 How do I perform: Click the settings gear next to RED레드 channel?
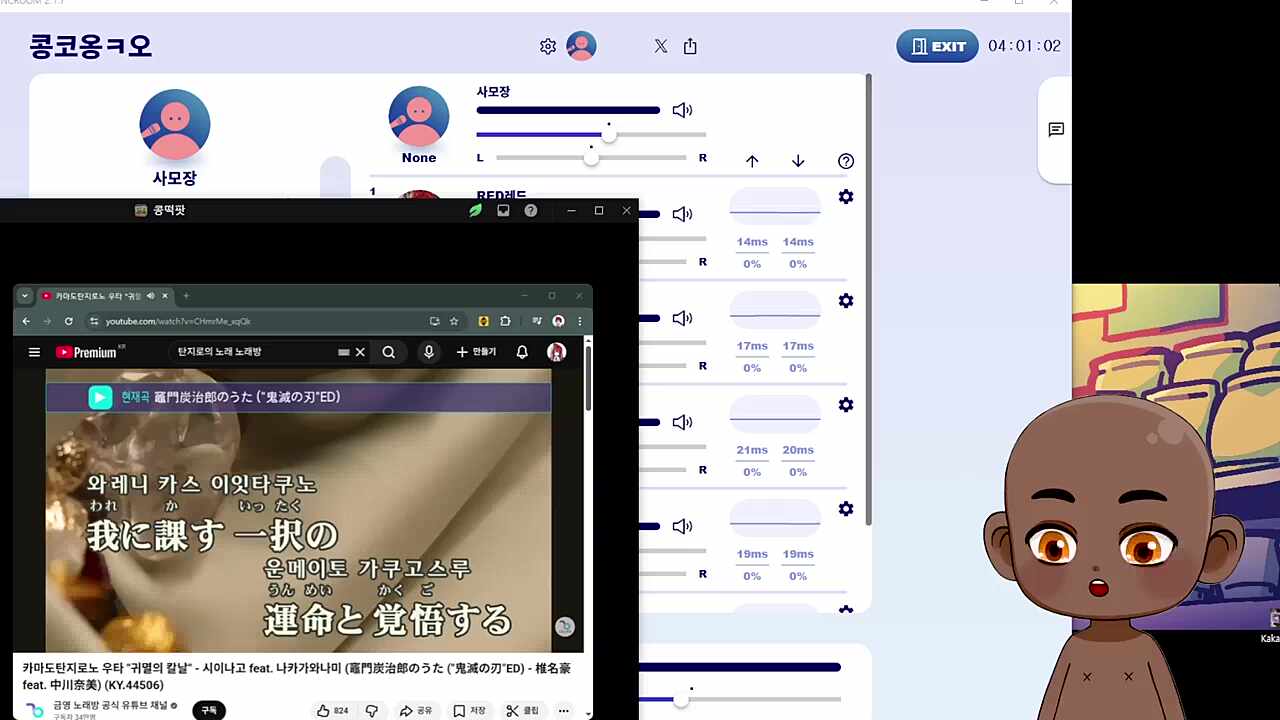tap(845, 197)
